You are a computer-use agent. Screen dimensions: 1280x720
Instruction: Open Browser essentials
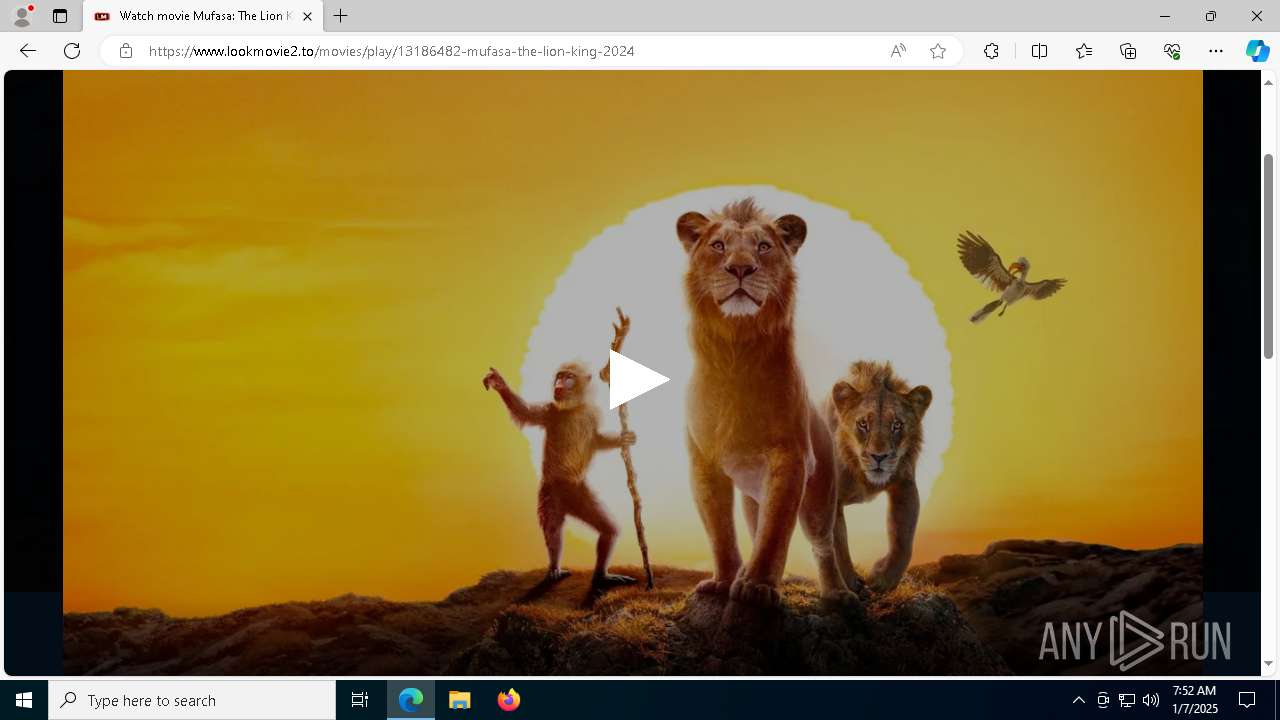pyautogui.click(x=1172, y=51)
